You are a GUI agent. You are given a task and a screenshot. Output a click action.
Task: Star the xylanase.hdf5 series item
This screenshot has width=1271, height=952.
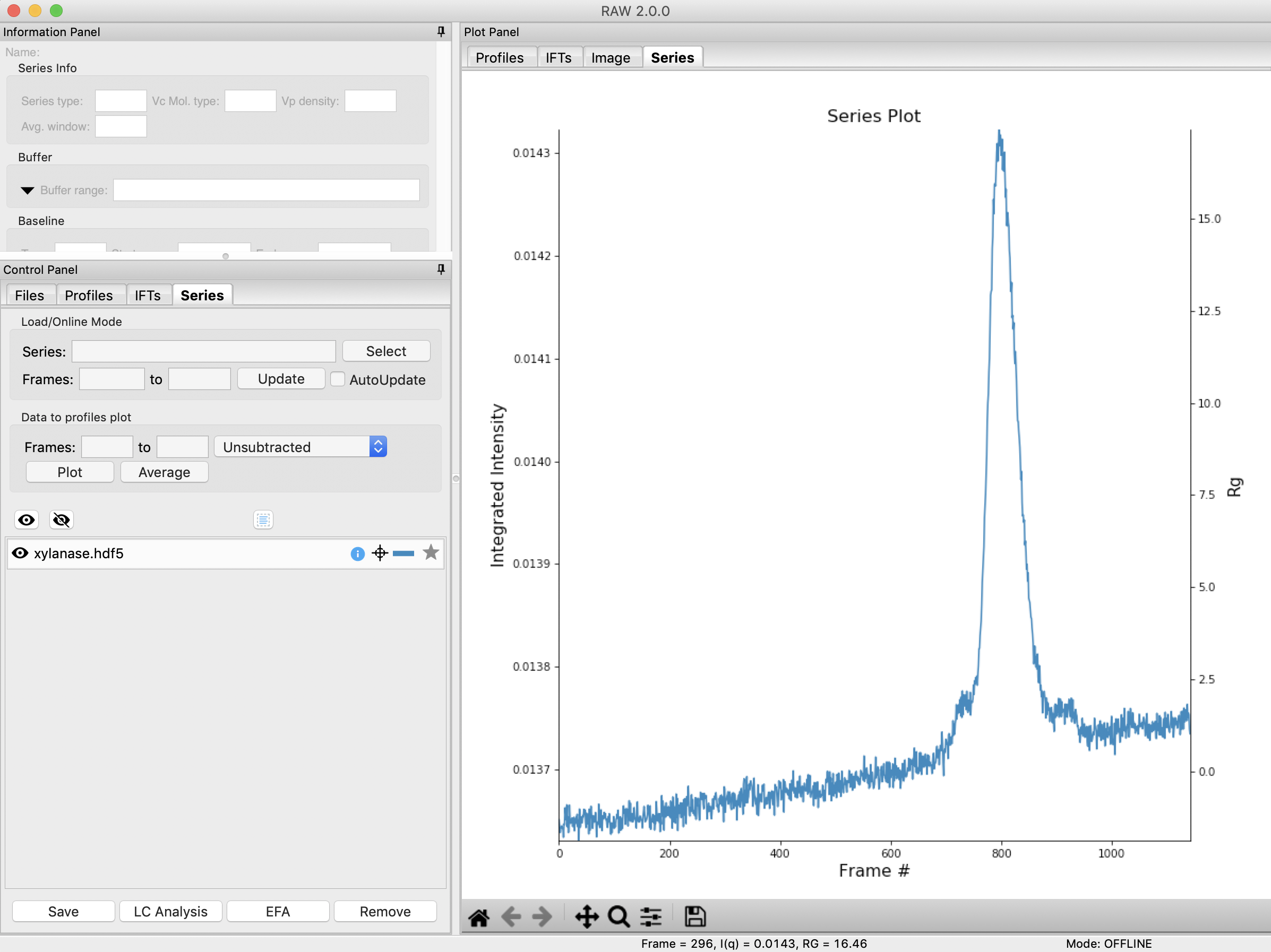431,553
